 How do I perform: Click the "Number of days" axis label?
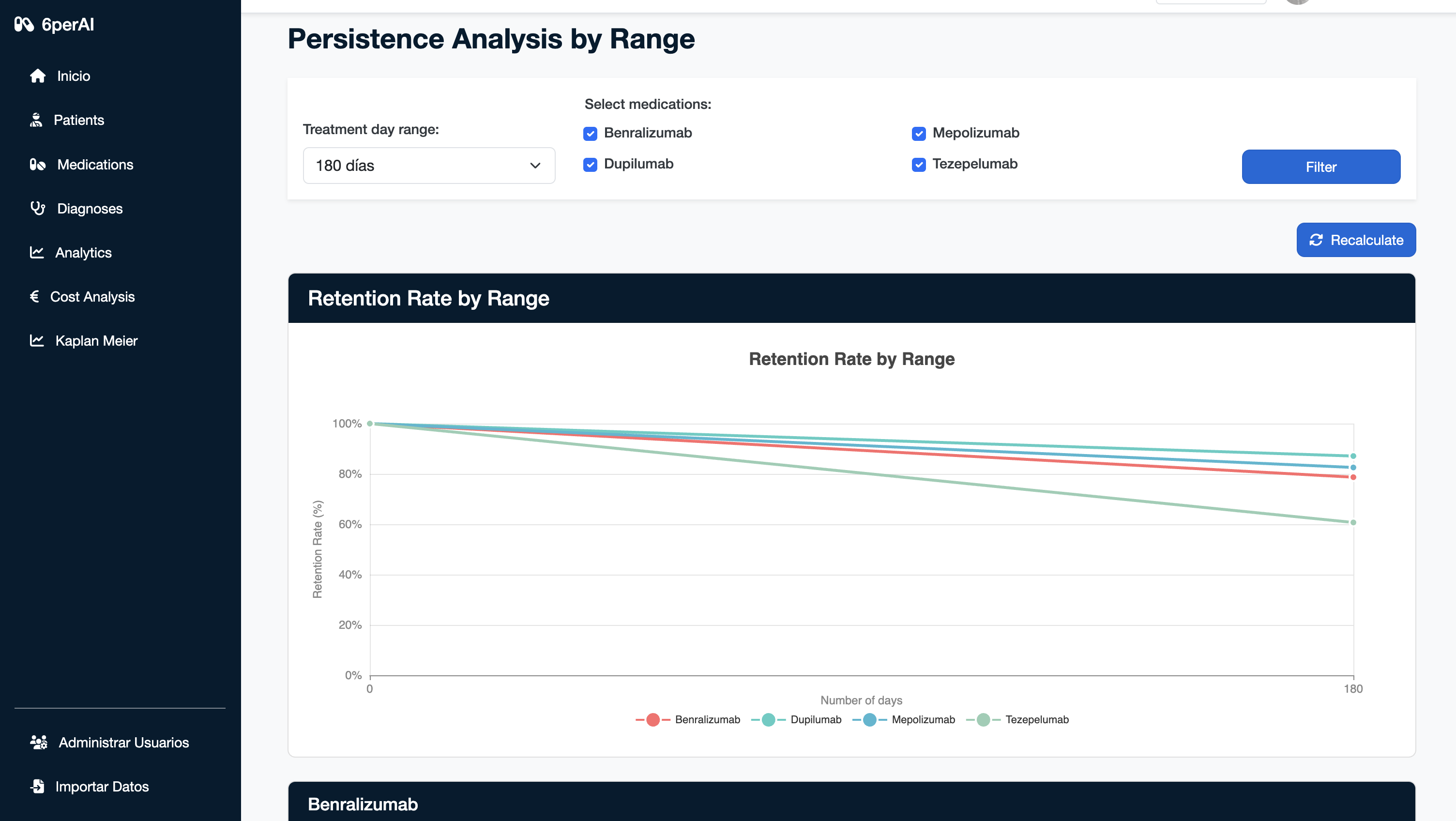tap(862, 700)
